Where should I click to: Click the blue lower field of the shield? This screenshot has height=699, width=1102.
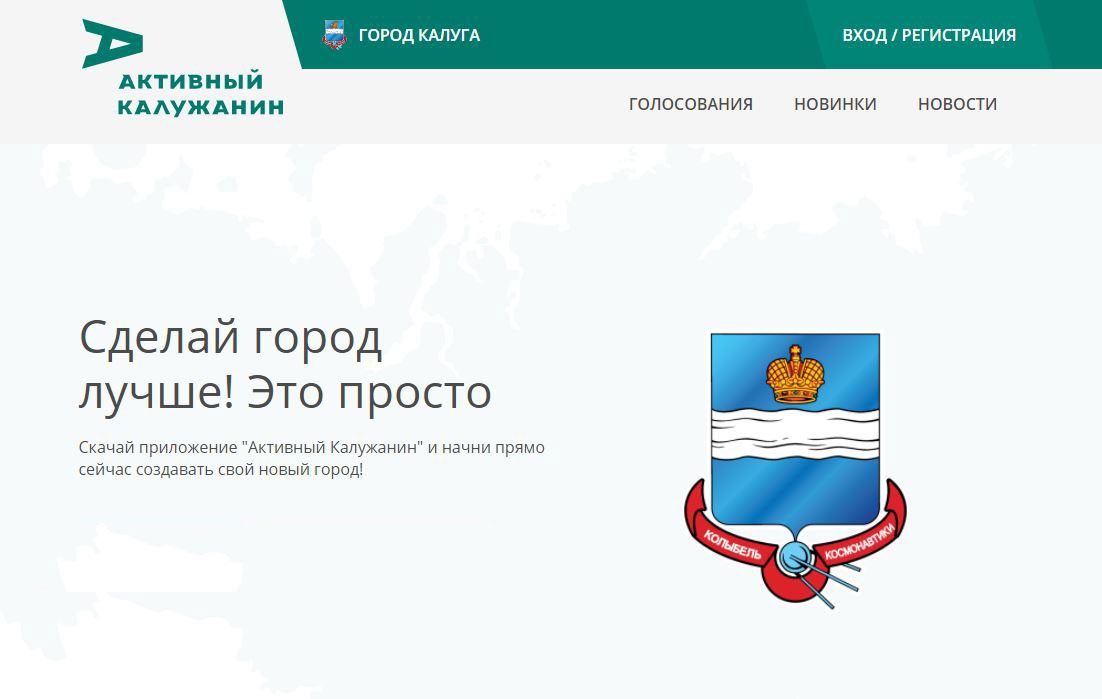click(x=795, y=490)
